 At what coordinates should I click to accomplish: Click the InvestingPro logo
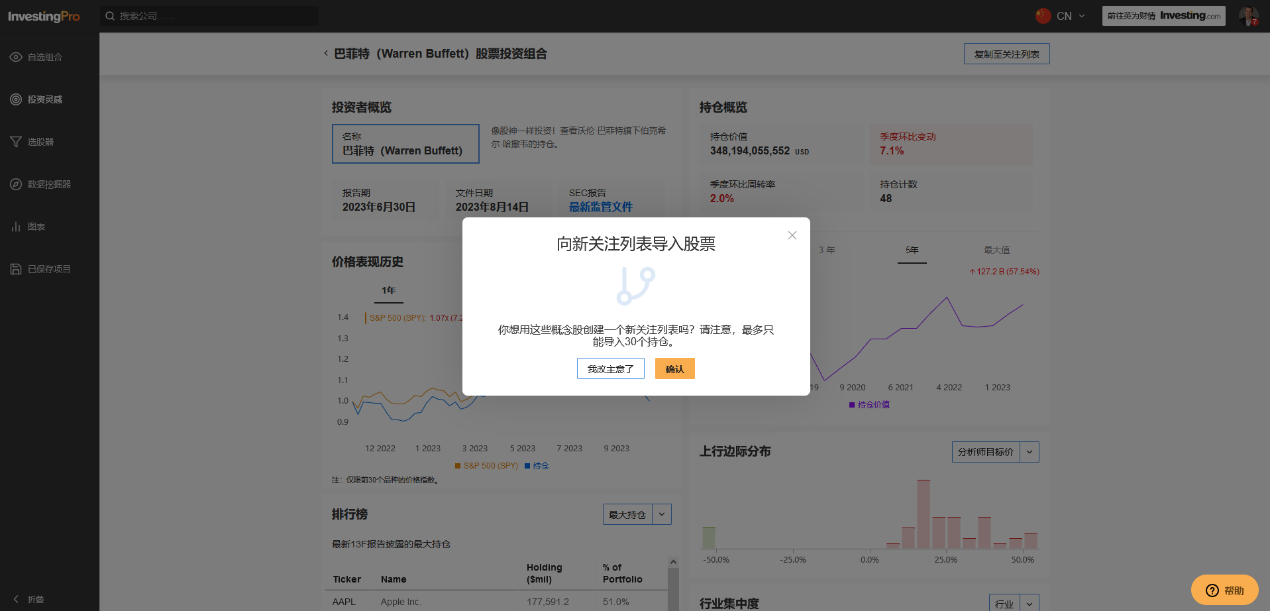[x=43, y=16]
